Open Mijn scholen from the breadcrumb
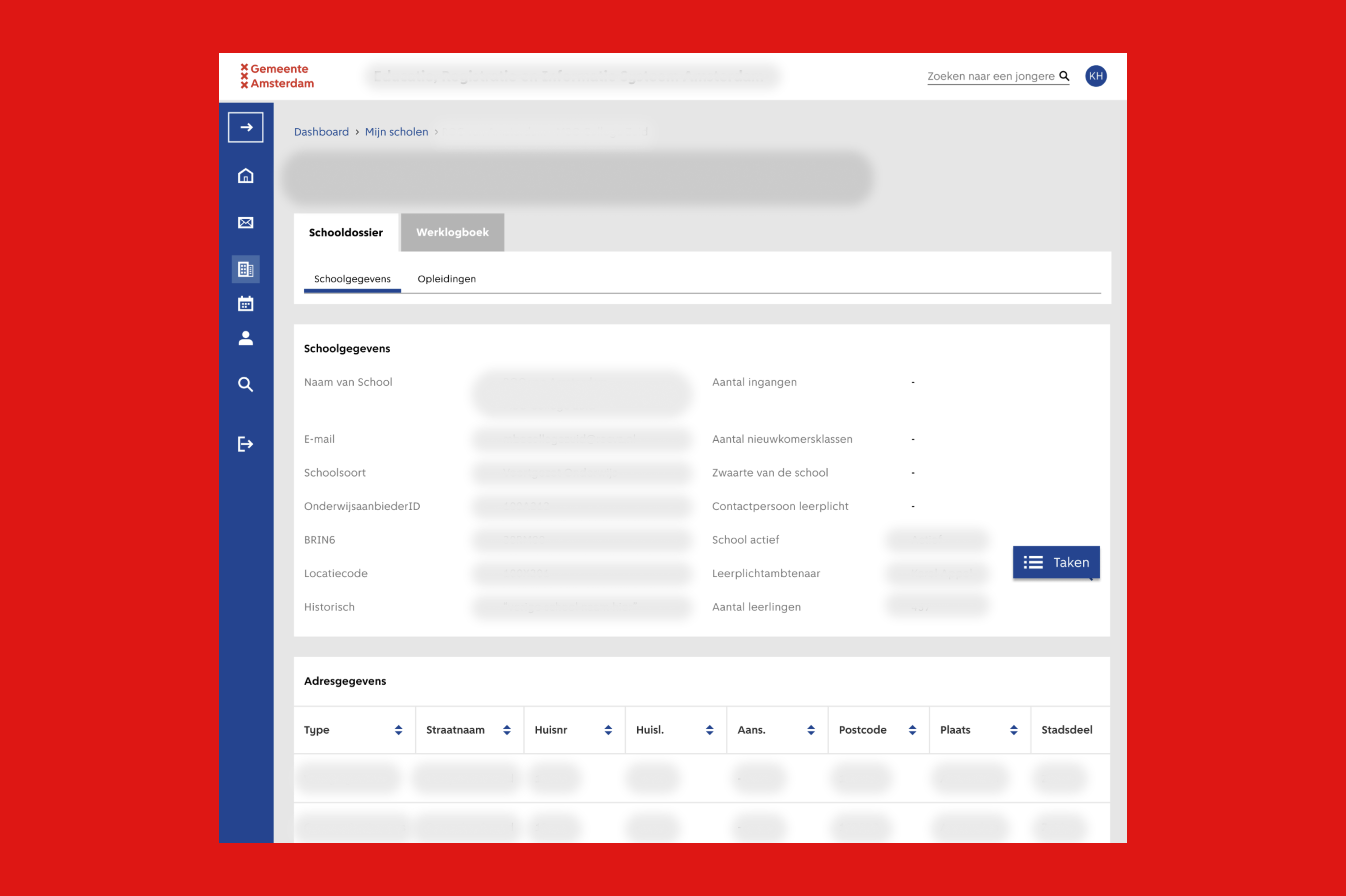Viewport: 1346px width, 896px height. point(397,131)
